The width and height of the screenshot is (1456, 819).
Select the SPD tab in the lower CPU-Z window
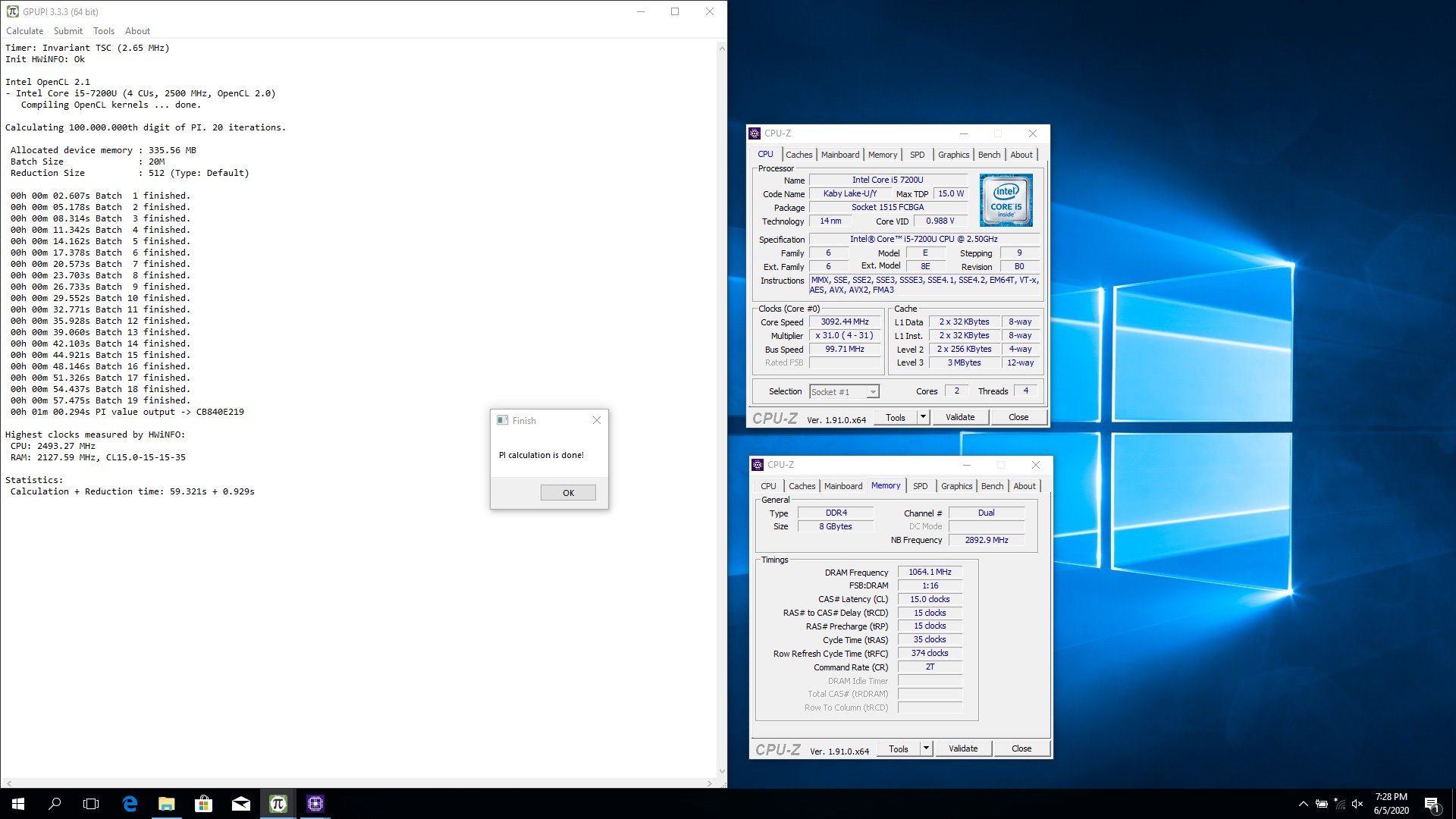pos(921,486)
